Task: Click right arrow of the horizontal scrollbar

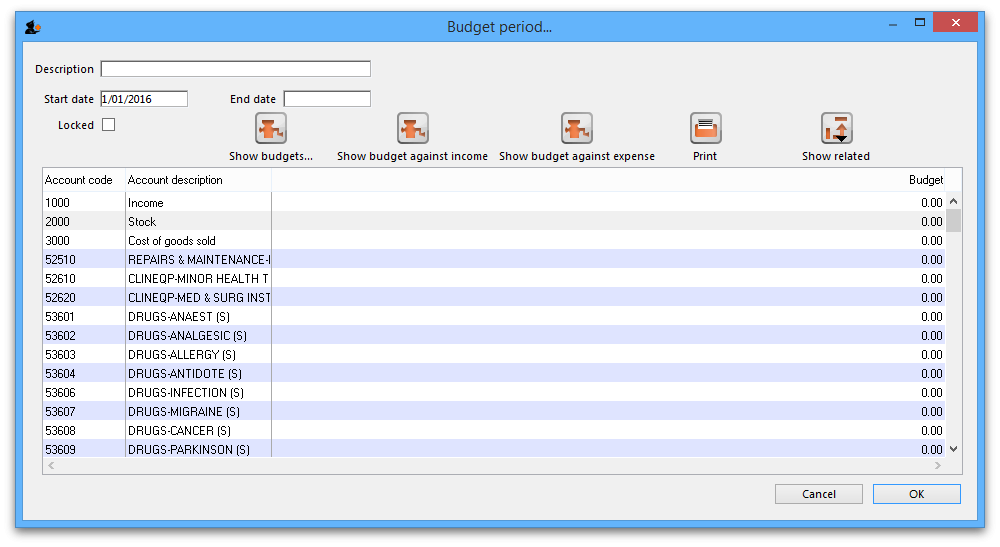Action: (937, 466)
